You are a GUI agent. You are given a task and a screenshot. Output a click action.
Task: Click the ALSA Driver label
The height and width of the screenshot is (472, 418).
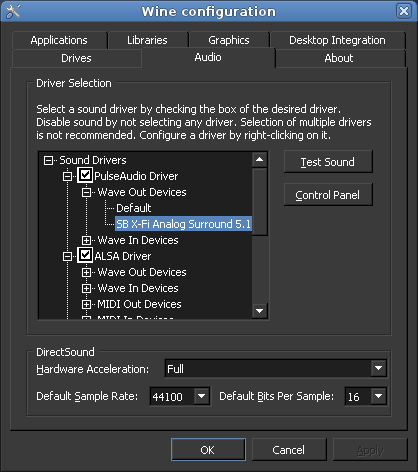pos(123,256)
